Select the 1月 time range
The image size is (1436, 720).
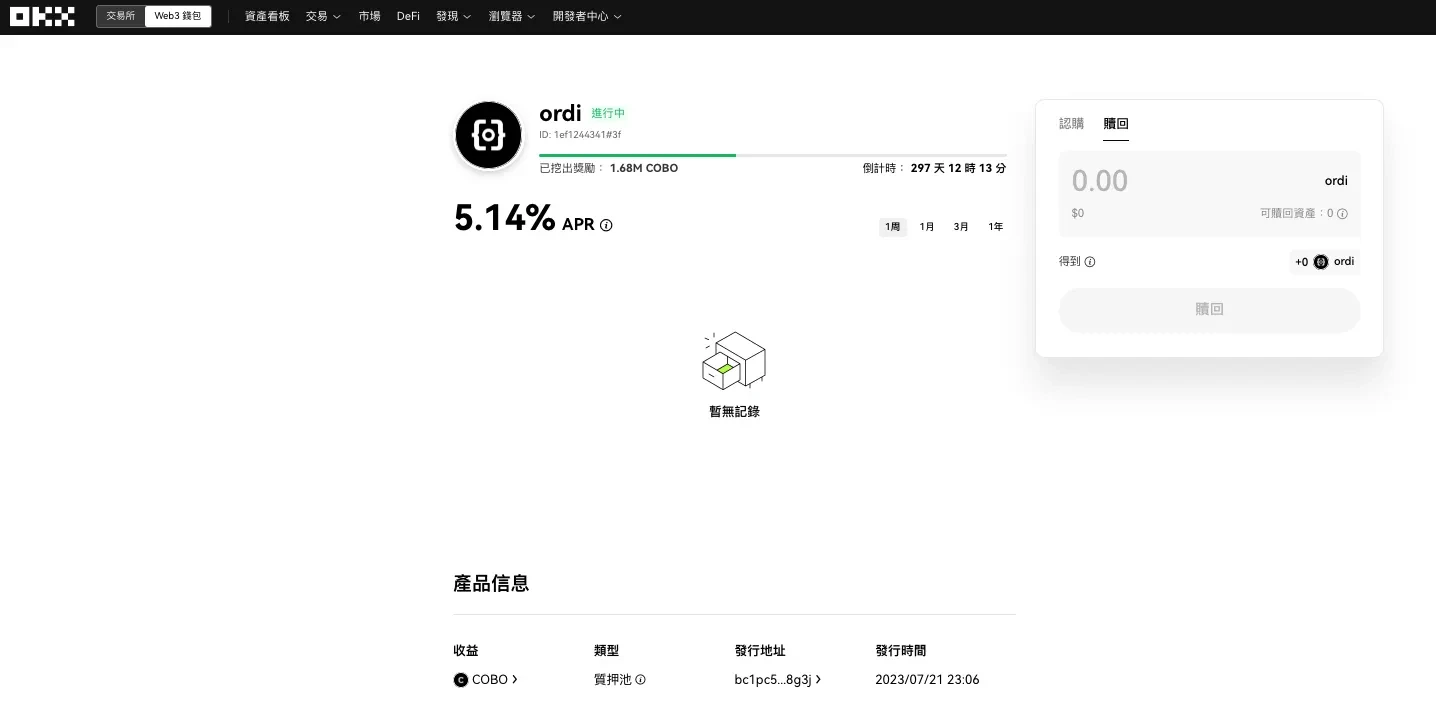(x=927, y=227)
